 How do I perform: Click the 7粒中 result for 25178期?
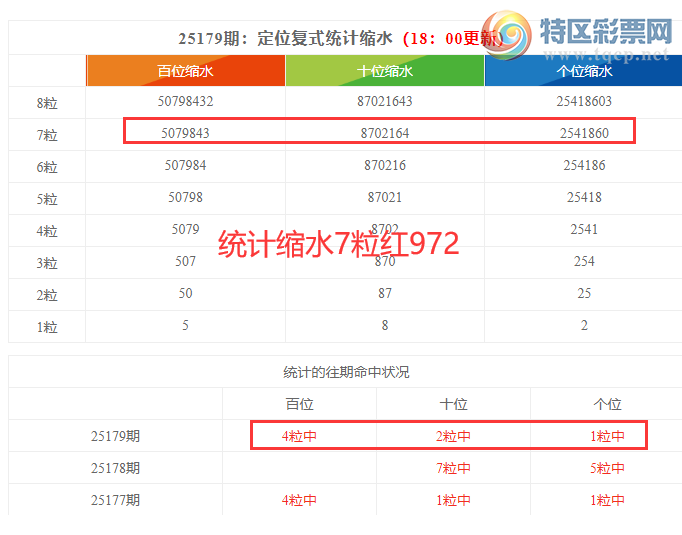(x=453, y=468)
